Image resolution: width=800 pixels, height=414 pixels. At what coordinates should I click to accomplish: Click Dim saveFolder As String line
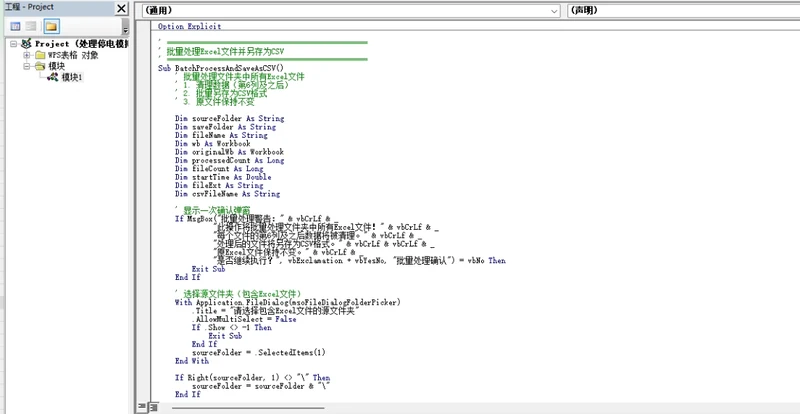coord(225,127)
